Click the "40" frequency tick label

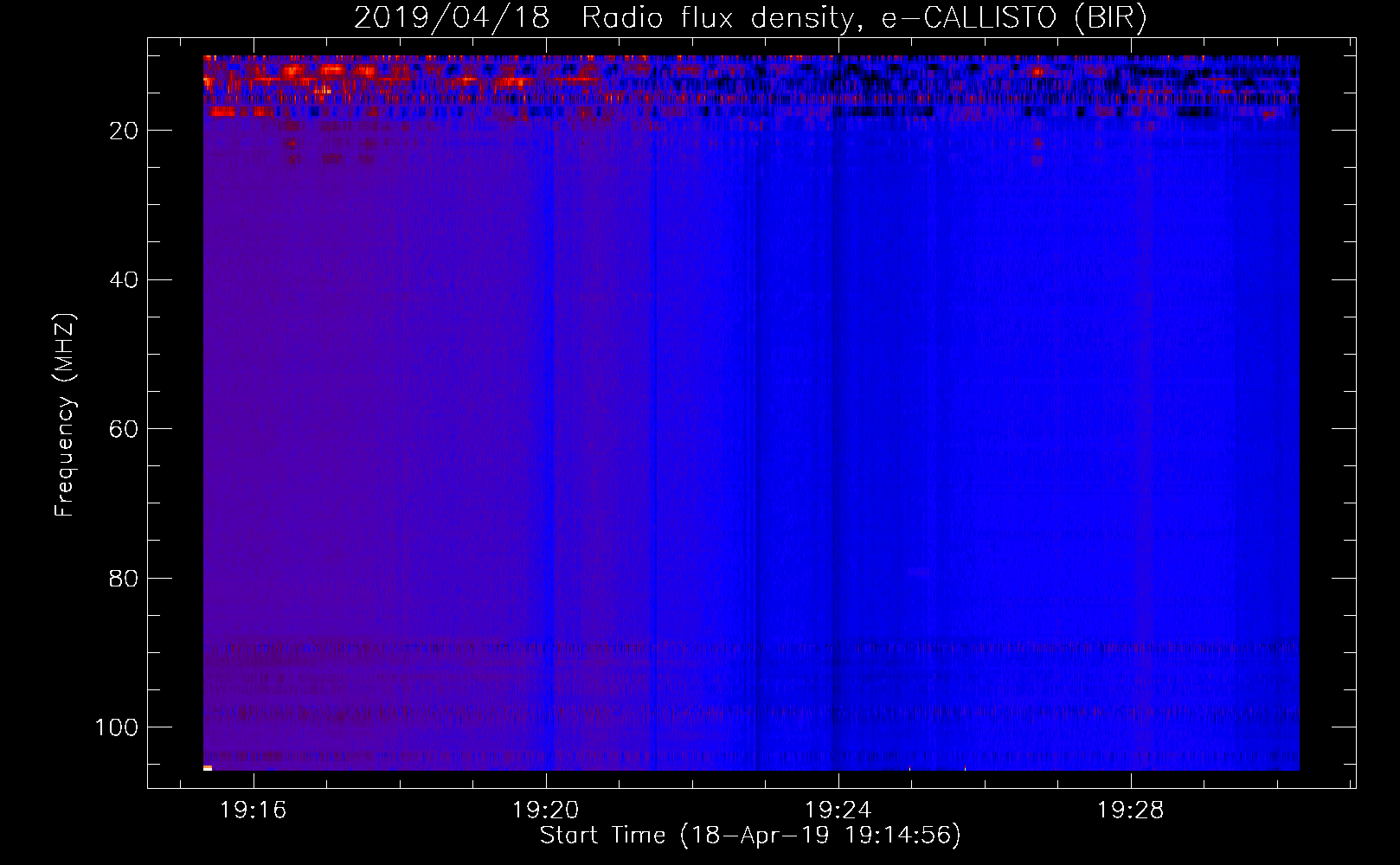pos(125,280)
